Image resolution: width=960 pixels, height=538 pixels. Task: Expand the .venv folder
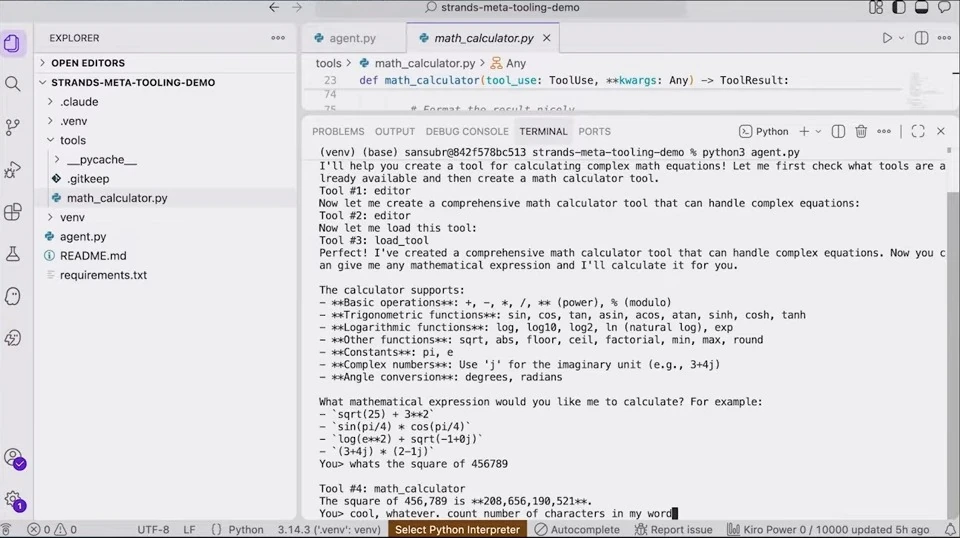[x=165, y=121]
